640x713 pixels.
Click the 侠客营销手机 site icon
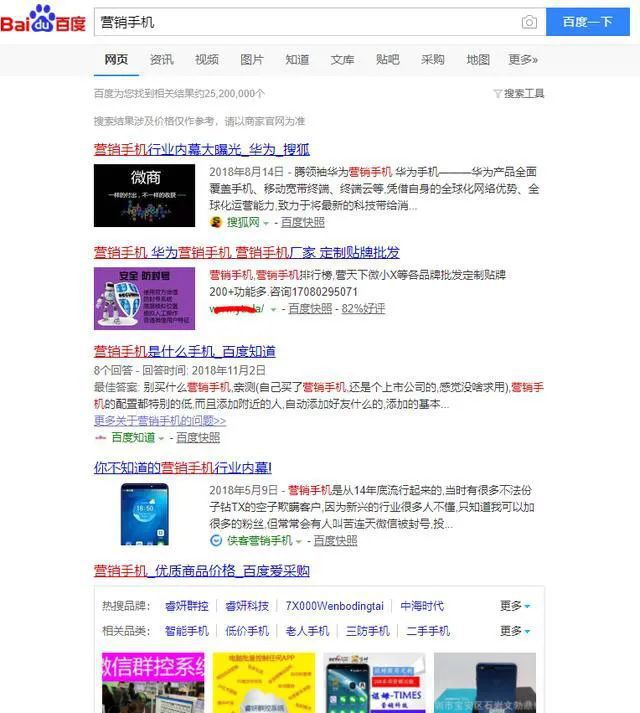tap(216, 540)
